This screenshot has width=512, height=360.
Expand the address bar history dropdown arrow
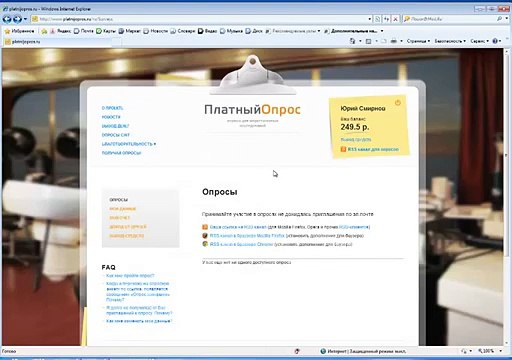click(370, 19)
